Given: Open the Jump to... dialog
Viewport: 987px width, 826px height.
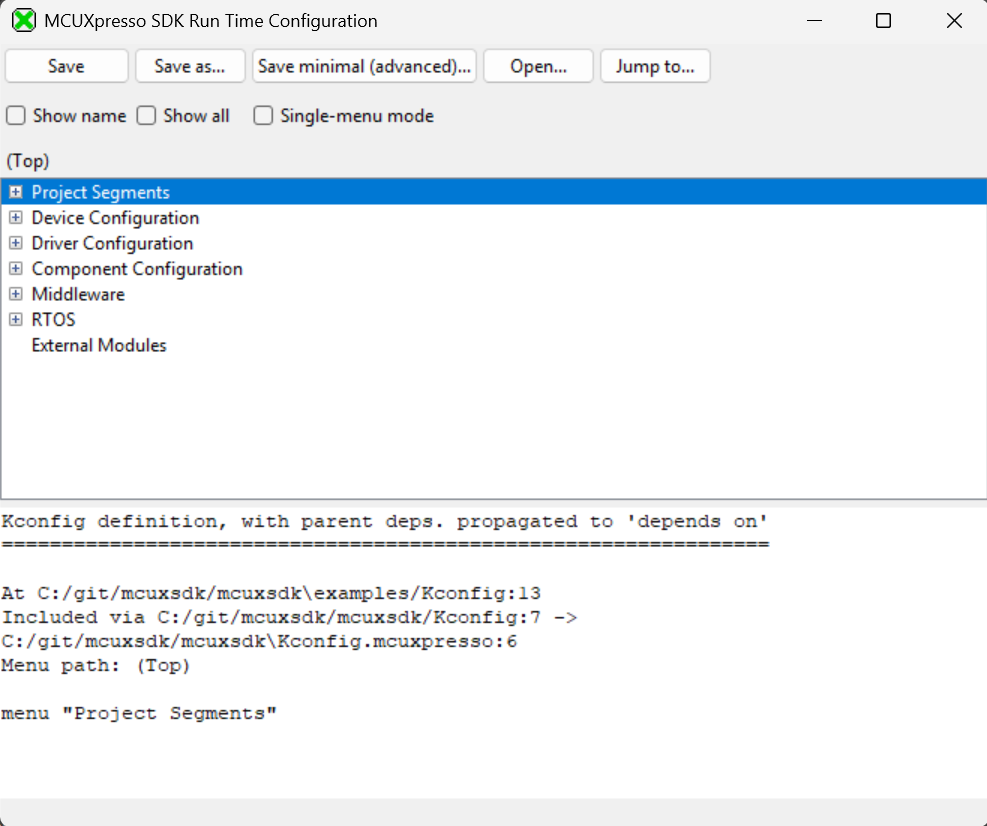Looking at the screenshot, I should 655,67.
